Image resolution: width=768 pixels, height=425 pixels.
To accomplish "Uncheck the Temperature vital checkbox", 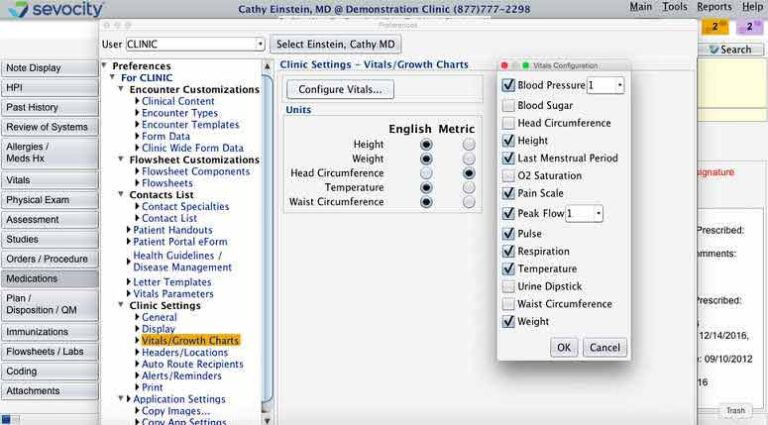I will pyautogui.click(x=508, y=269).
